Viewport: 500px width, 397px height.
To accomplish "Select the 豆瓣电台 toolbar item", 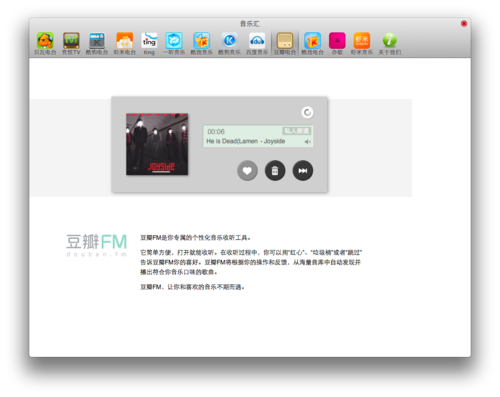I will [x=285, y=44].
